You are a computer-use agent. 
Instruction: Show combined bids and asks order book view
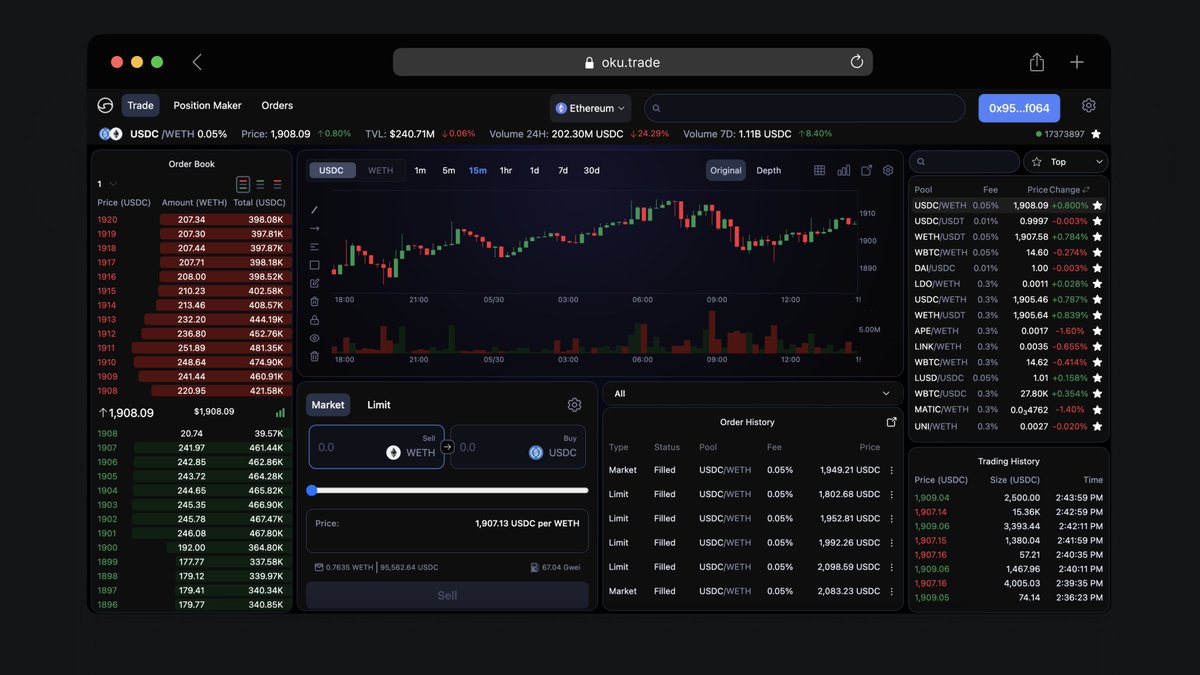[243, 184]
